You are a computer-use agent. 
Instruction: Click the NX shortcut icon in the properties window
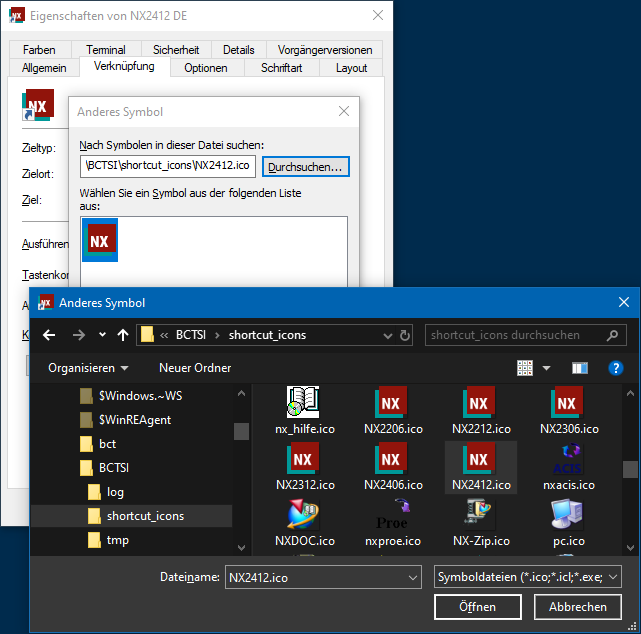(38, 105)
